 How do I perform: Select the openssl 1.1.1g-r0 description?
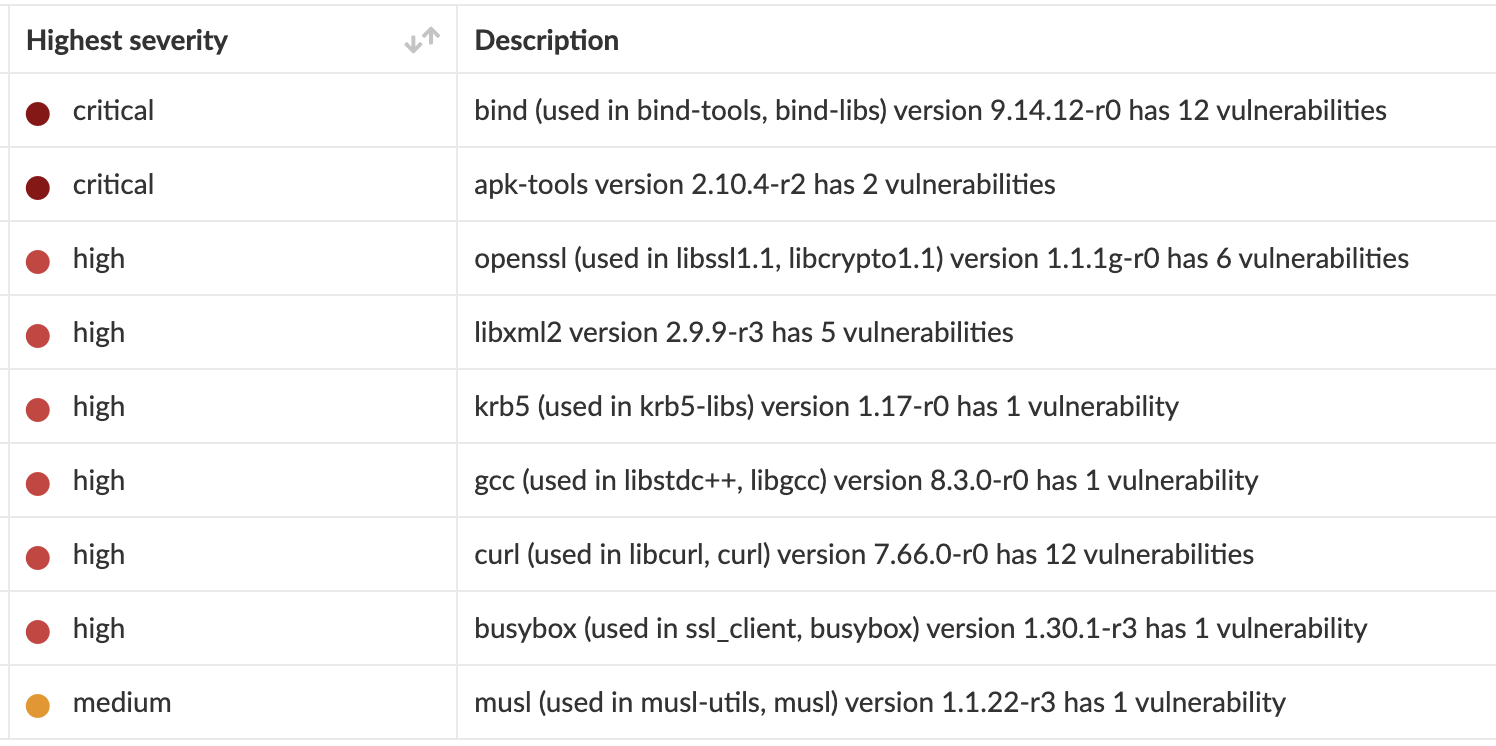(x=941, y=258)
